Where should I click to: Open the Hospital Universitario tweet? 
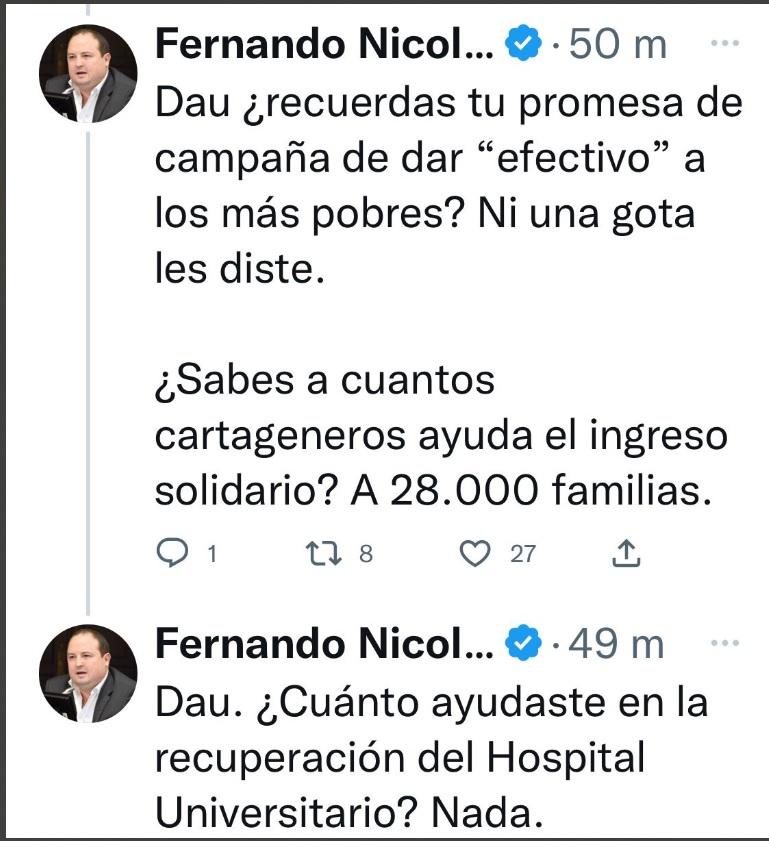coord(431,759)
